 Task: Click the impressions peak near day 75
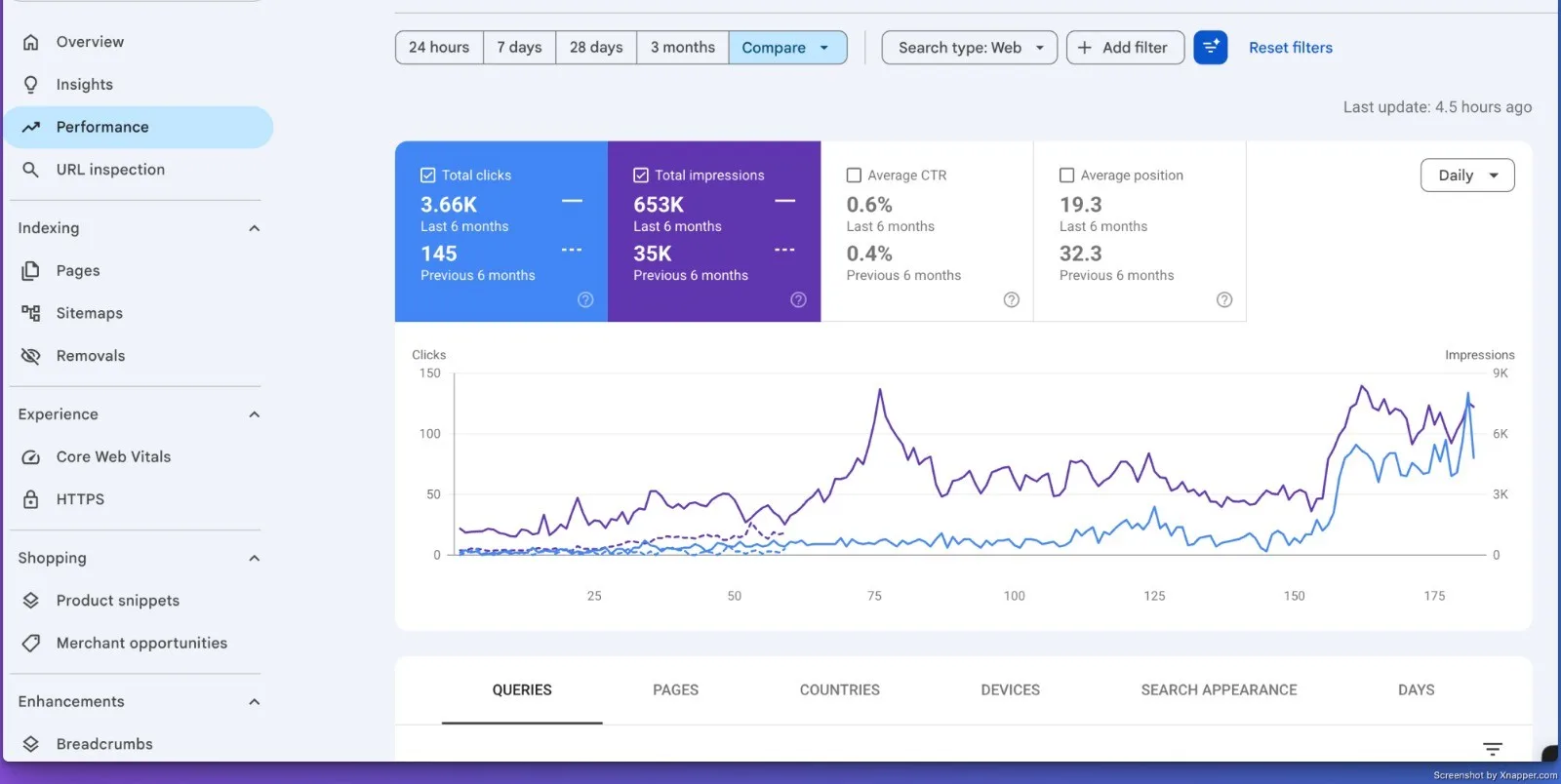(x=880, y=390)
